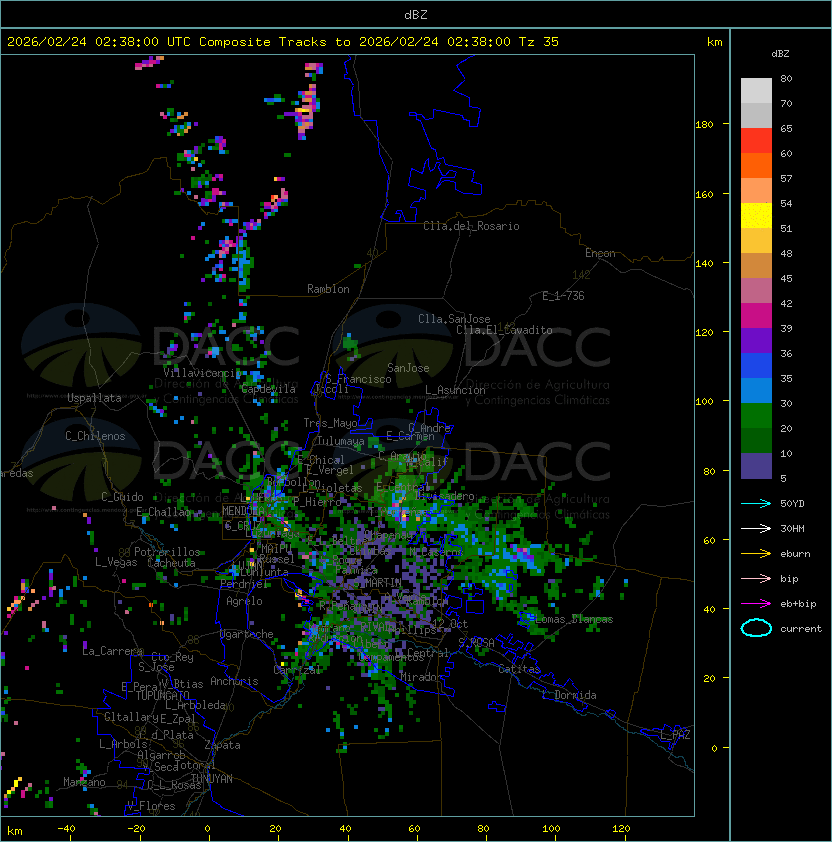Image resolution: width=832 pixels, height=842 pixels.
Task: Click the 'Villavicencio' map label
Action: click(202, 373)
